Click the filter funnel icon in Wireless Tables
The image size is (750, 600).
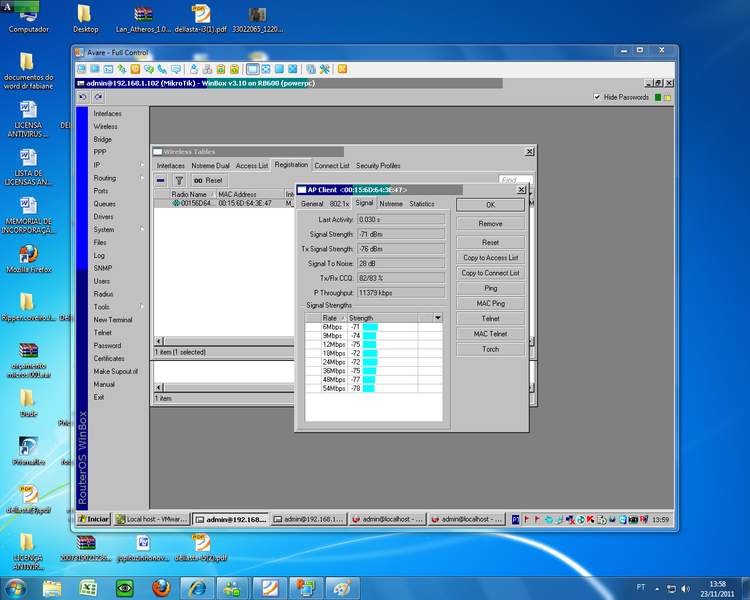click(x=179, y=180)
